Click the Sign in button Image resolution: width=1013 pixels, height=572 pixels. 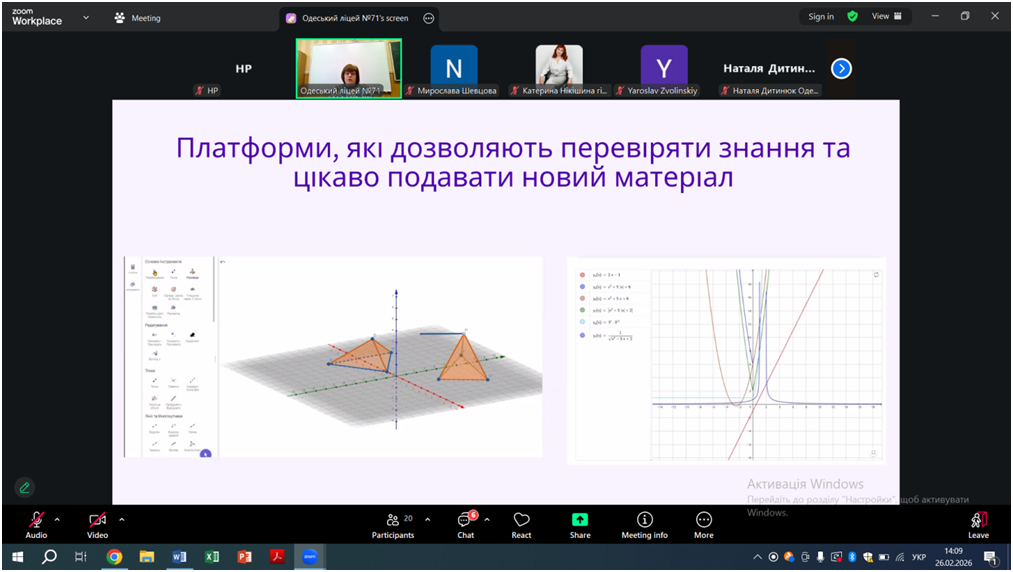pos(821,17)
